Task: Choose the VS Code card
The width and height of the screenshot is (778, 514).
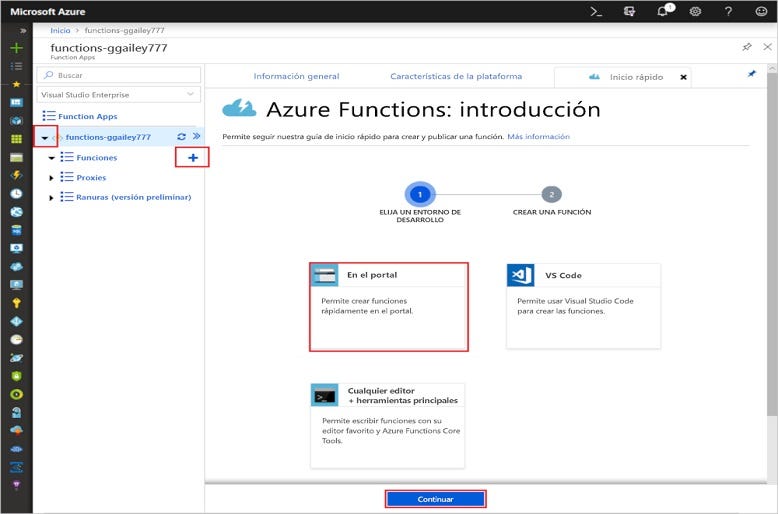Action: pyautogui.click(x=584, y=306)
